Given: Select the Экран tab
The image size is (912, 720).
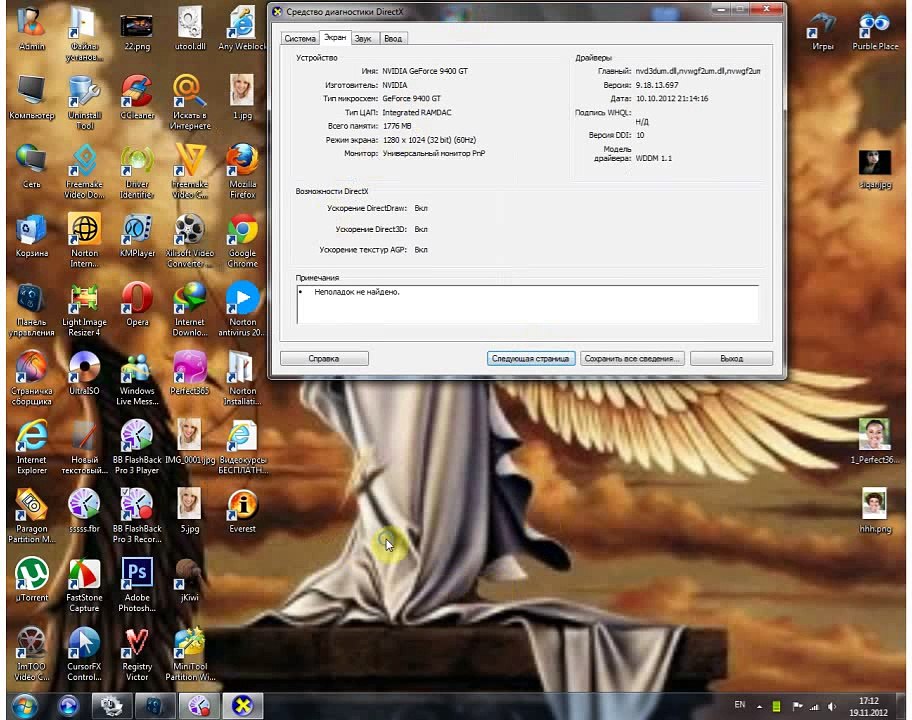Looking at the screenshot, I should click(335, 37).
